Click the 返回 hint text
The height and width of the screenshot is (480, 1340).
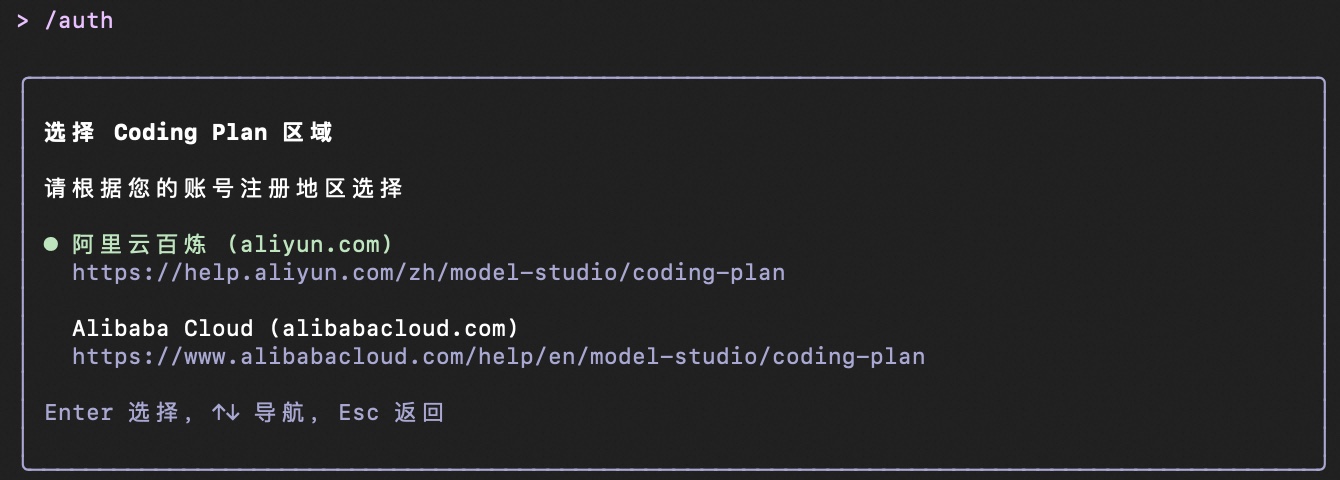(418, 412)
